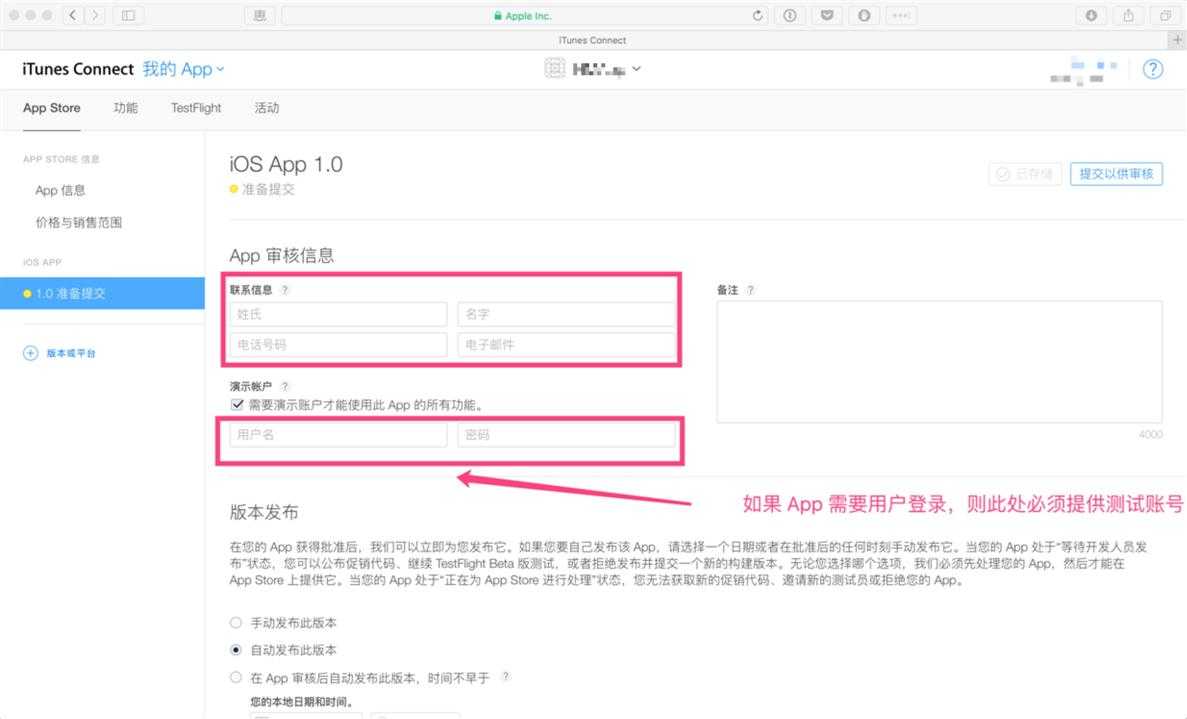Click the Apple Inc. address bar
Viewport: 1187px width, 719px height.
[x=524, y=15]
